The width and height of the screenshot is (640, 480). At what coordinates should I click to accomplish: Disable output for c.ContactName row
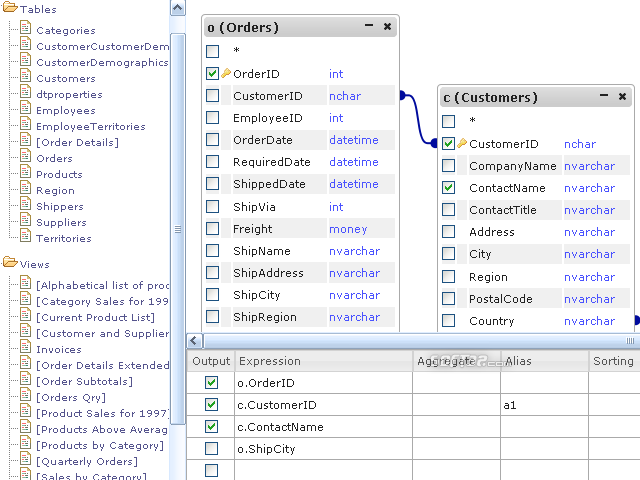(x=211, y=427)
